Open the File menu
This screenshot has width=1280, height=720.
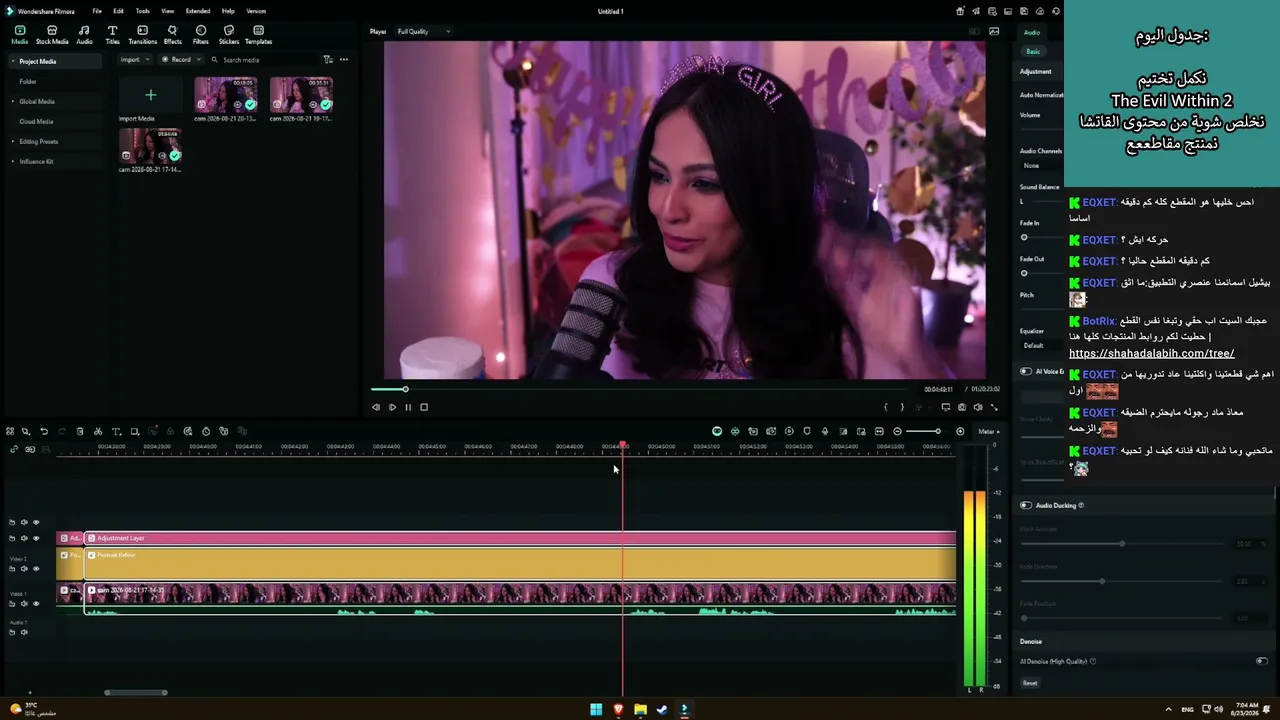97,11
